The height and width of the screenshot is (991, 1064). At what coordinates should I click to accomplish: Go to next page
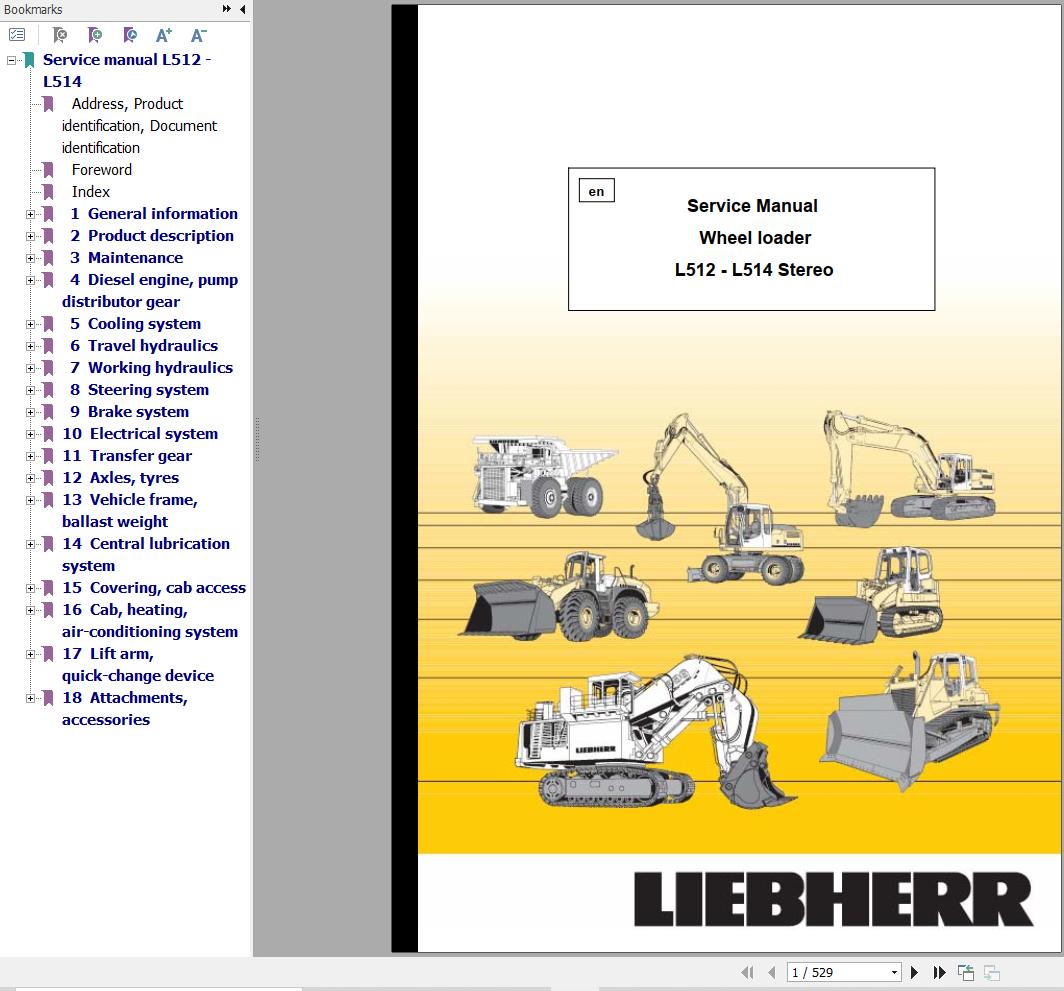point(914,972)
